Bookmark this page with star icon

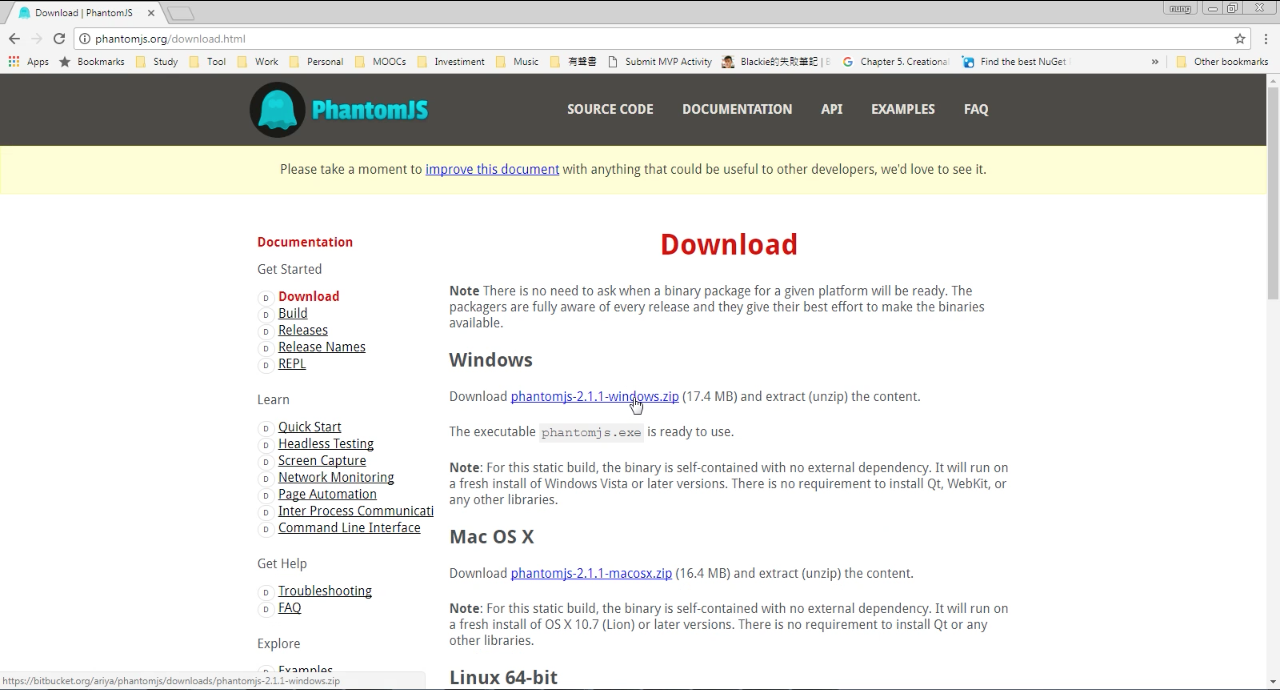tap(1240, 39)
